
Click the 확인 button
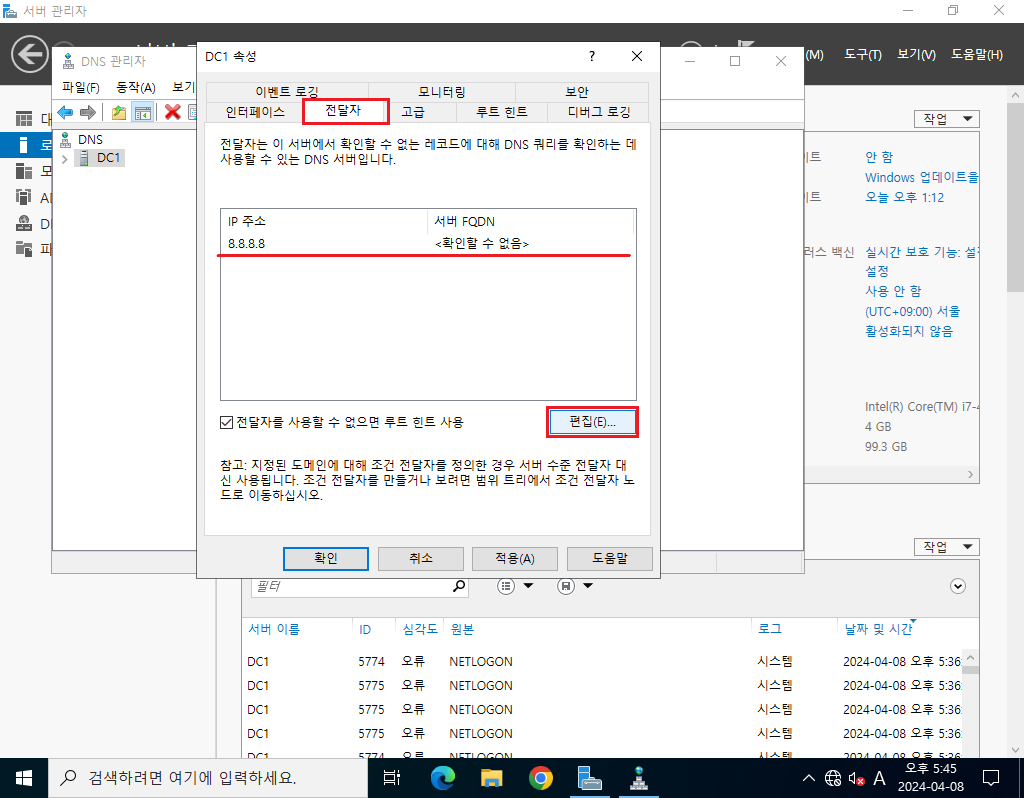pyautogui.click(x=326, y=558)
